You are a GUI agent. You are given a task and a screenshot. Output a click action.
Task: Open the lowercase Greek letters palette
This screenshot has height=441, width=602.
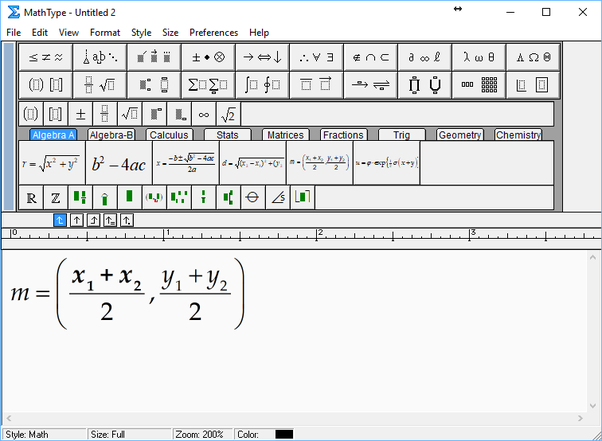pos(479,57)
